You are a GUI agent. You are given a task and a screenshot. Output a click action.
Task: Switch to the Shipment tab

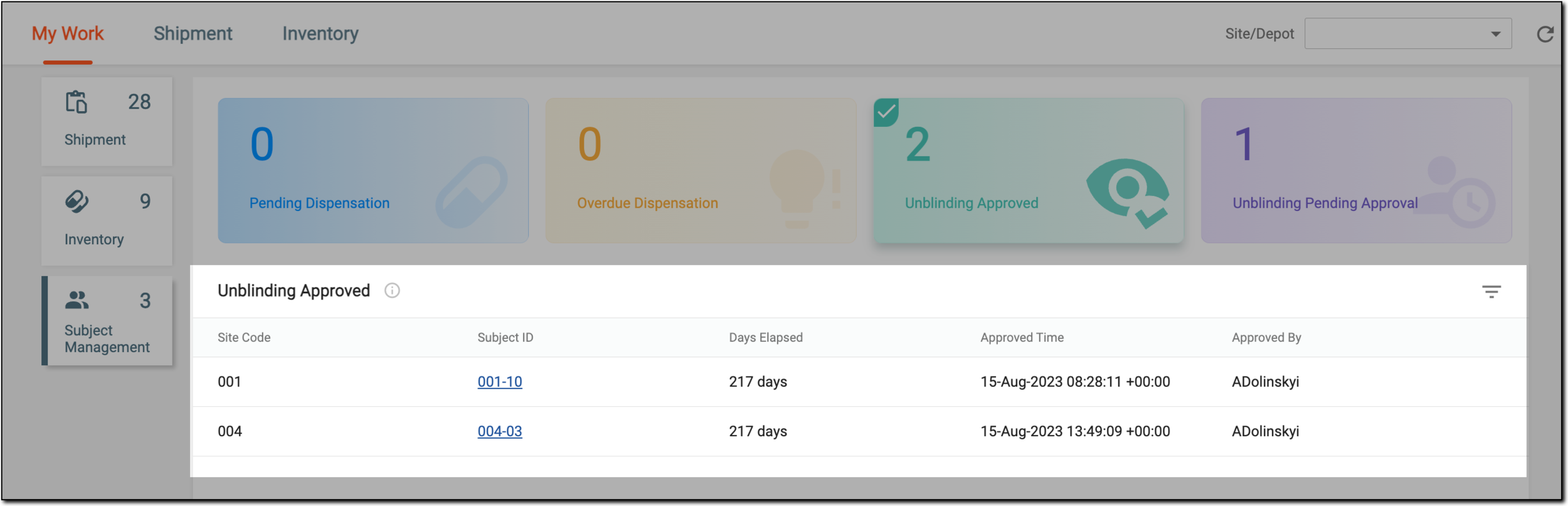[x=193, y=33]
